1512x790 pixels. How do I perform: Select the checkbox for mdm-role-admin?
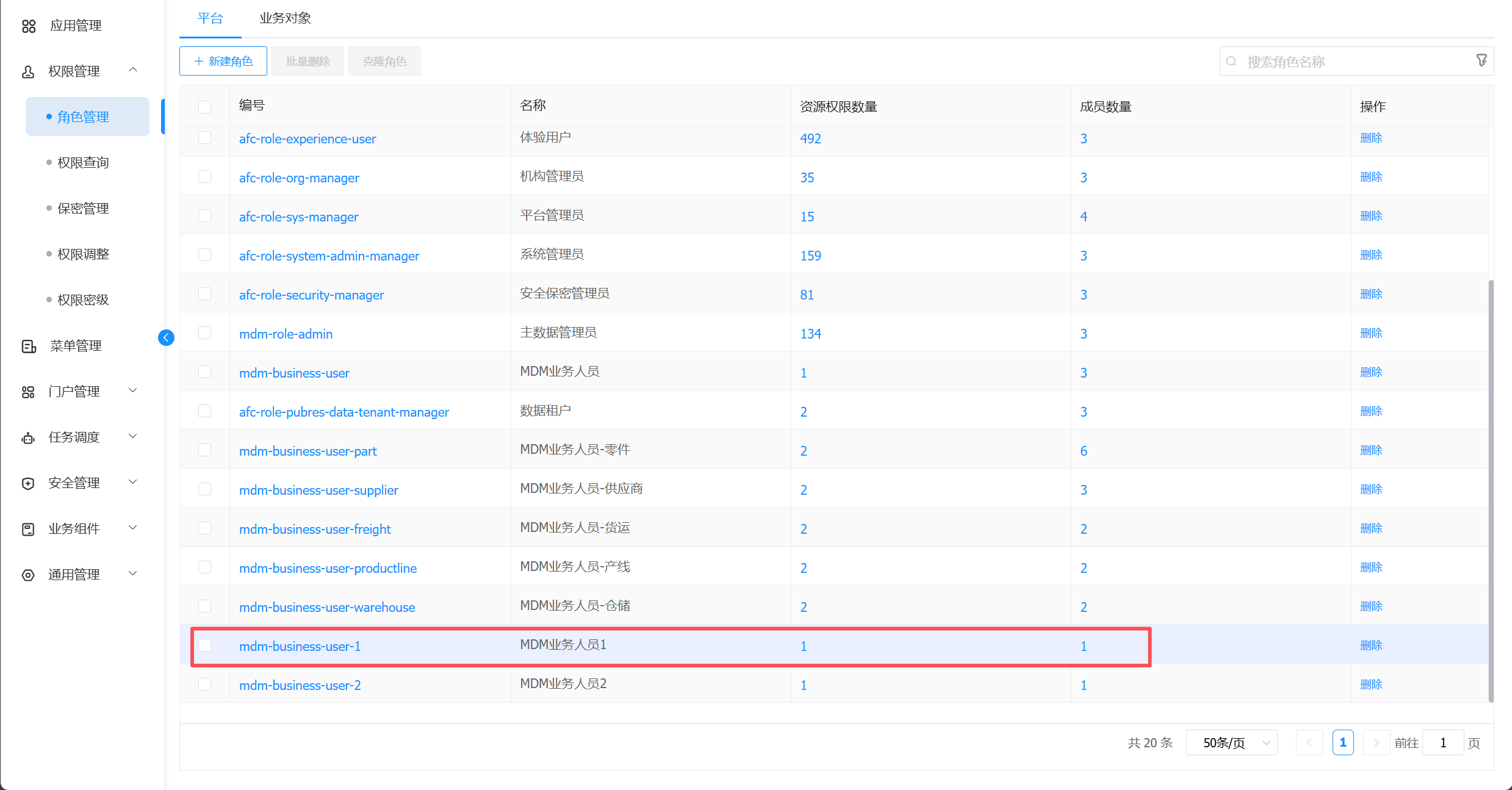pos(205,333)
